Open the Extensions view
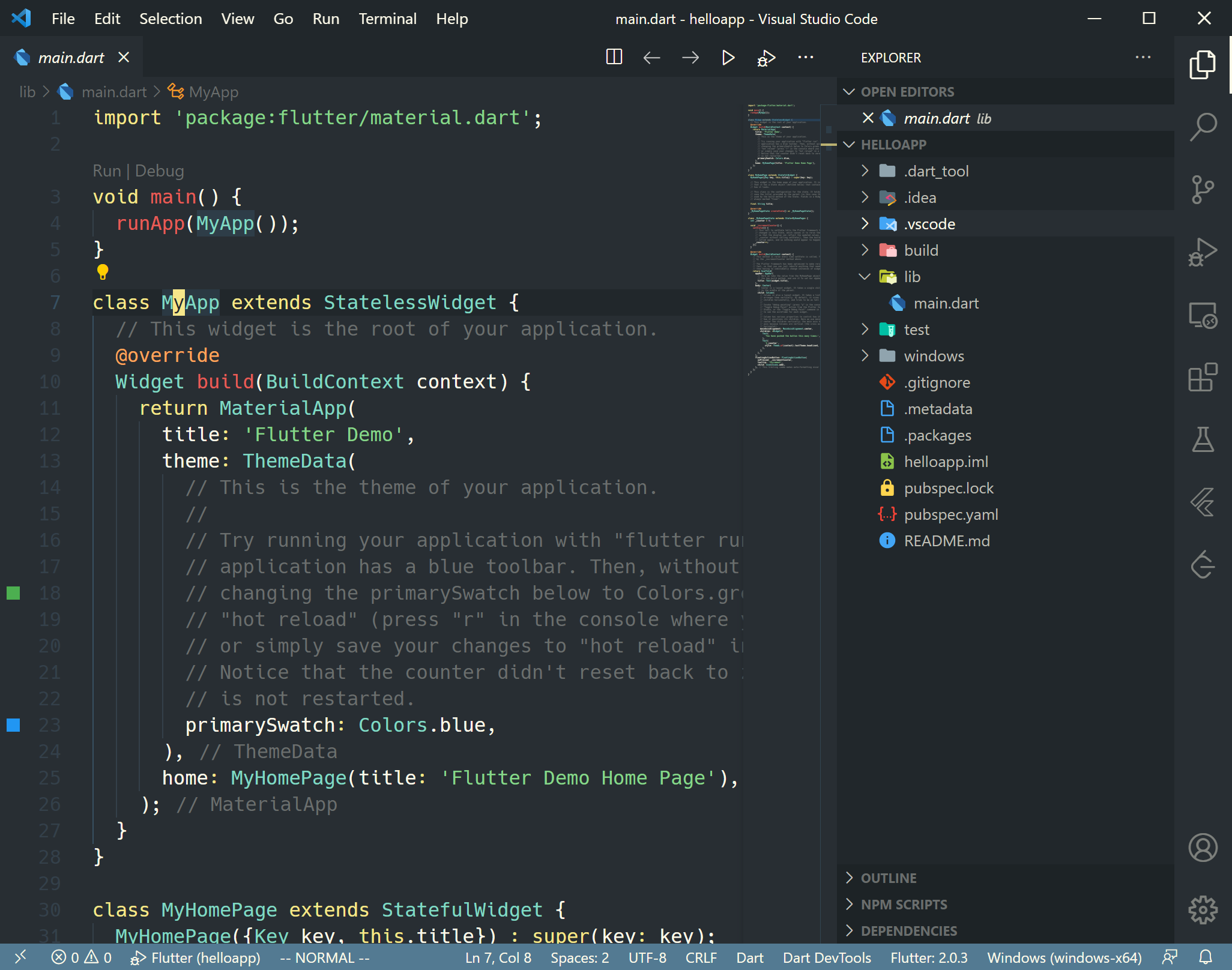Viewport: 1232px width, 970px height. coord(1203,378)
